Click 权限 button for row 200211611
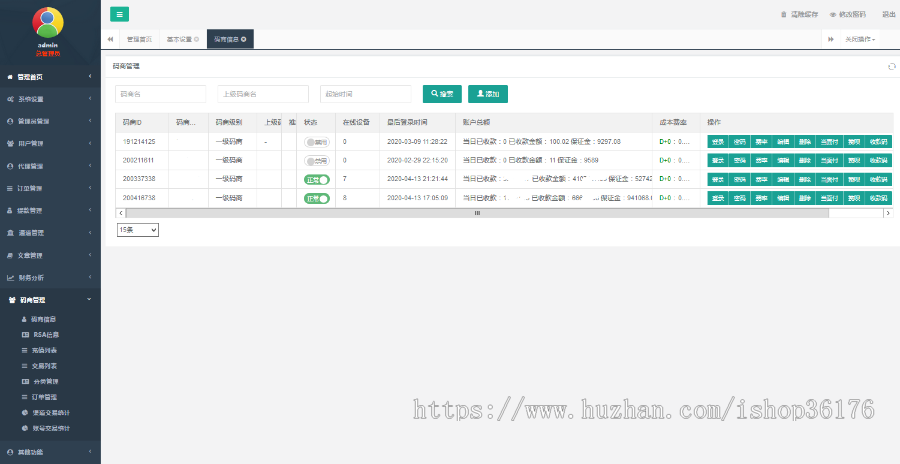 click(x=854, y=161)
